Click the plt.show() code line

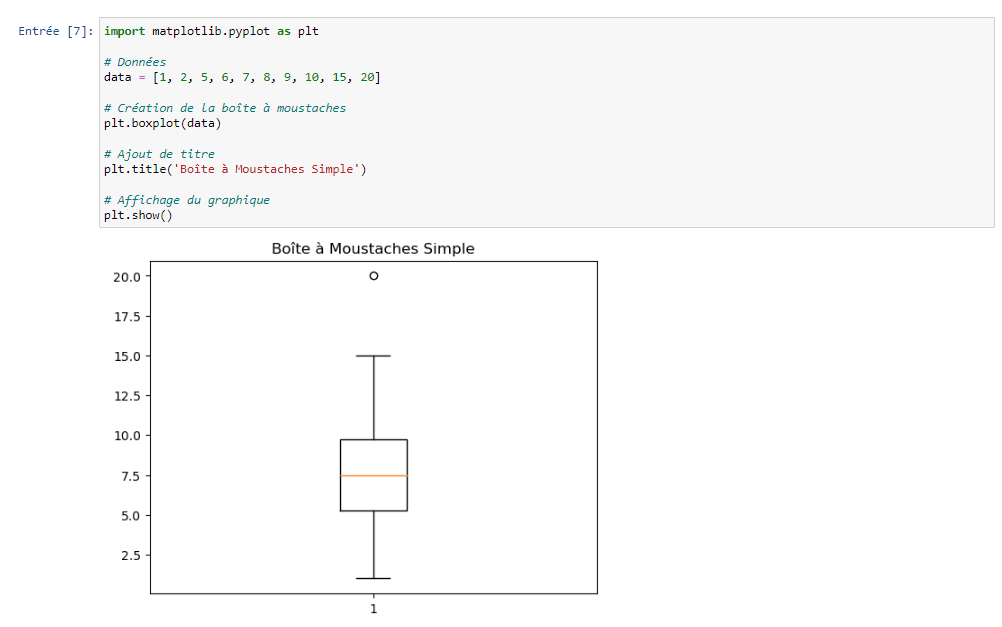pyautogui.click(x=138, y=215)
